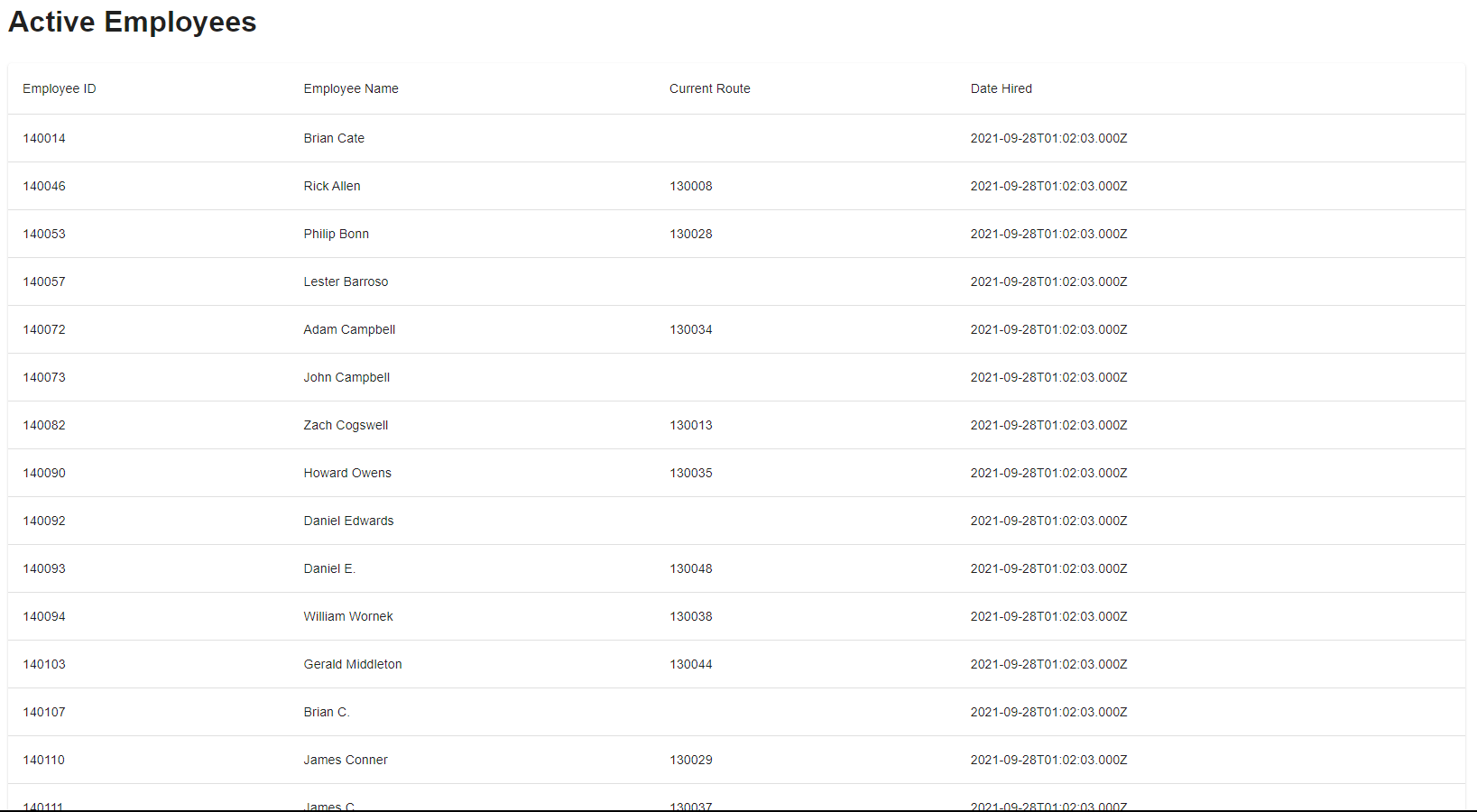
Task: Click employee name Adam Campbell
Action: [349, 329]
